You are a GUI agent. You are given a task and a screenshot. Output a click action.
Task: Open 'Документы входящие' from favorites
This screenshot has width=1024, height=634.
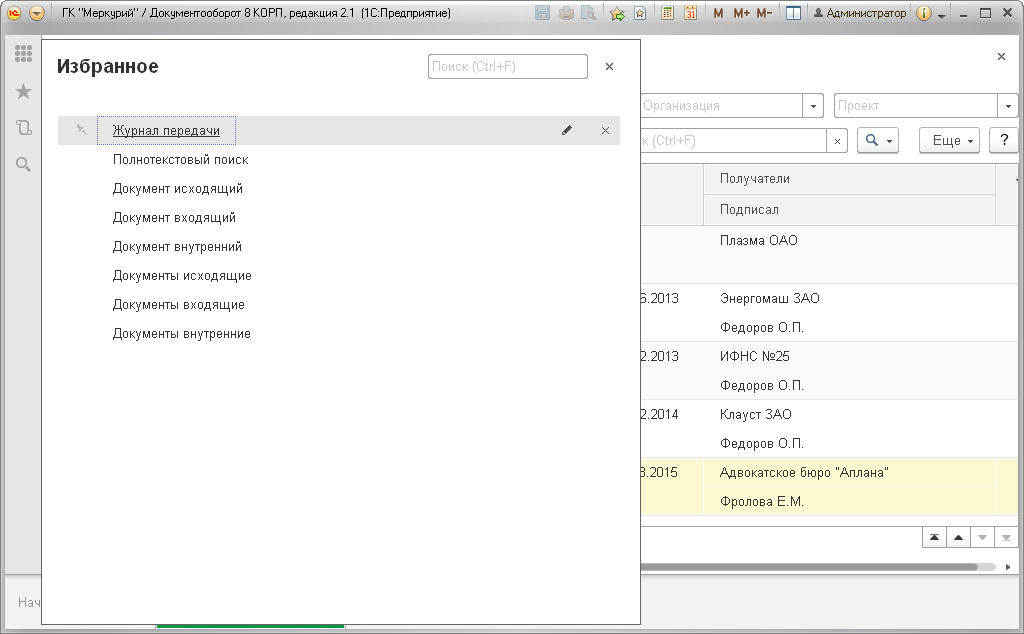(x=178, y=305)
